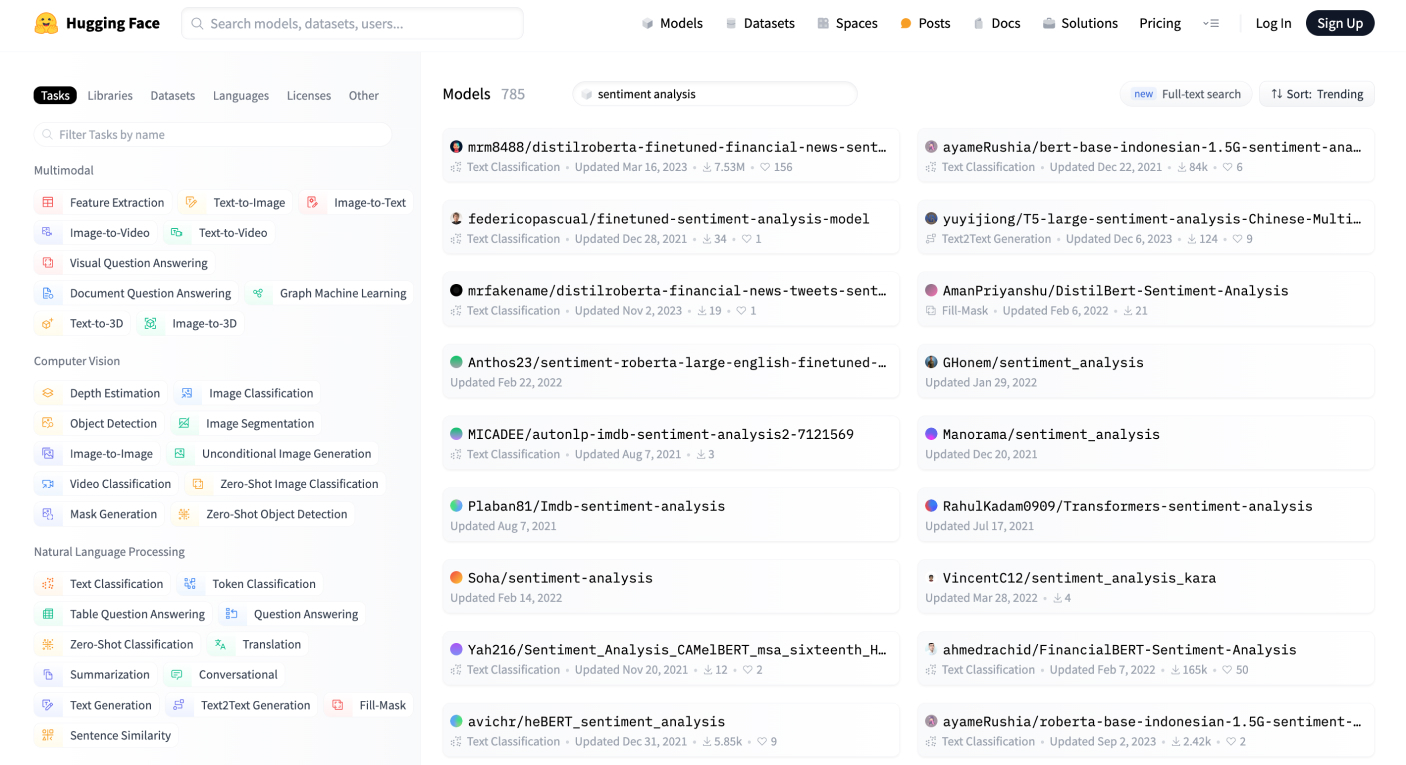
Task: Open the Datasets page from top navigation
Action: click(759, 23)
